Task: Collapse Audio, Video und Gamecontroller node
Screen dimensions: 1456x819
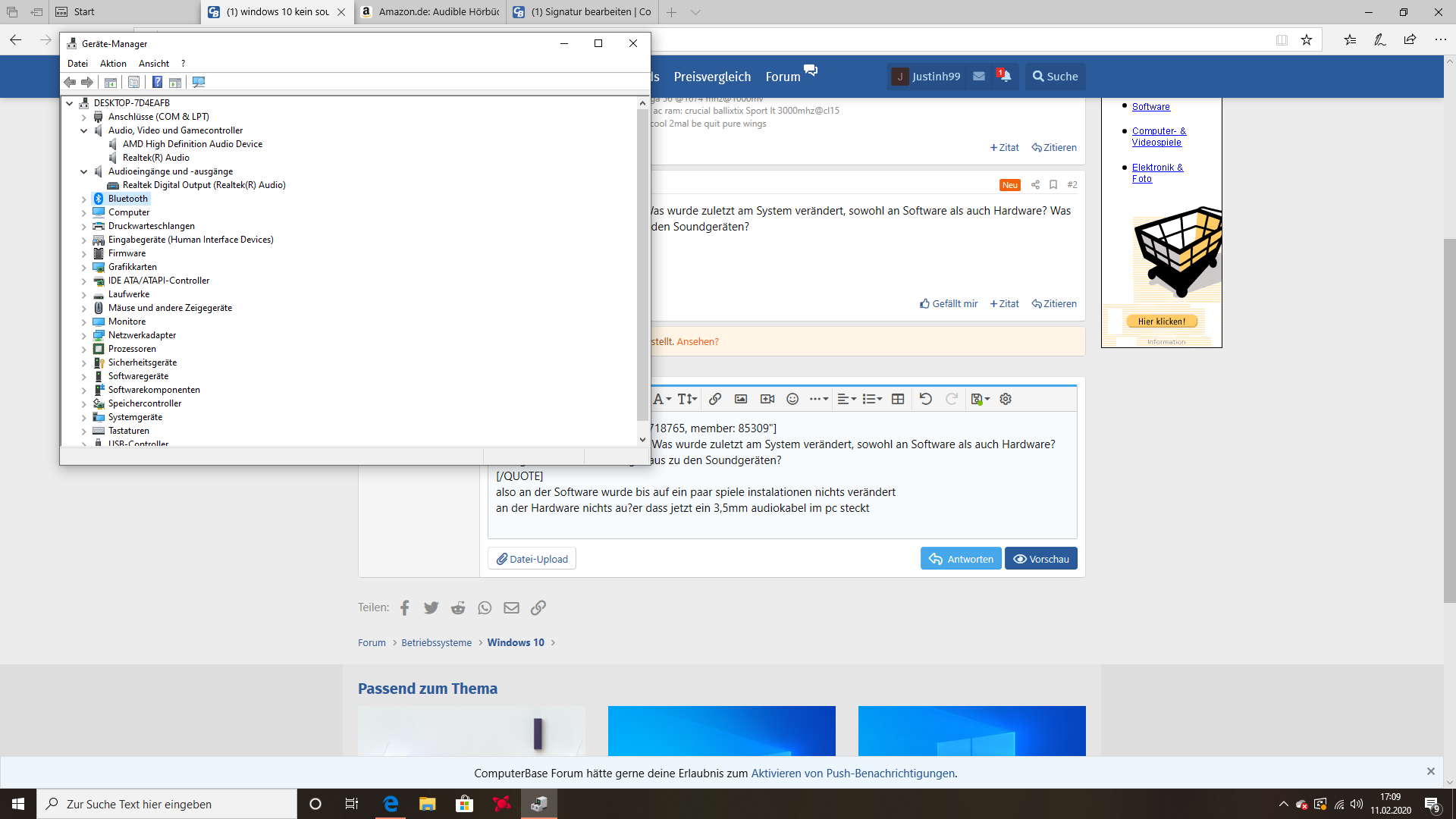Action: pos(84,130)
